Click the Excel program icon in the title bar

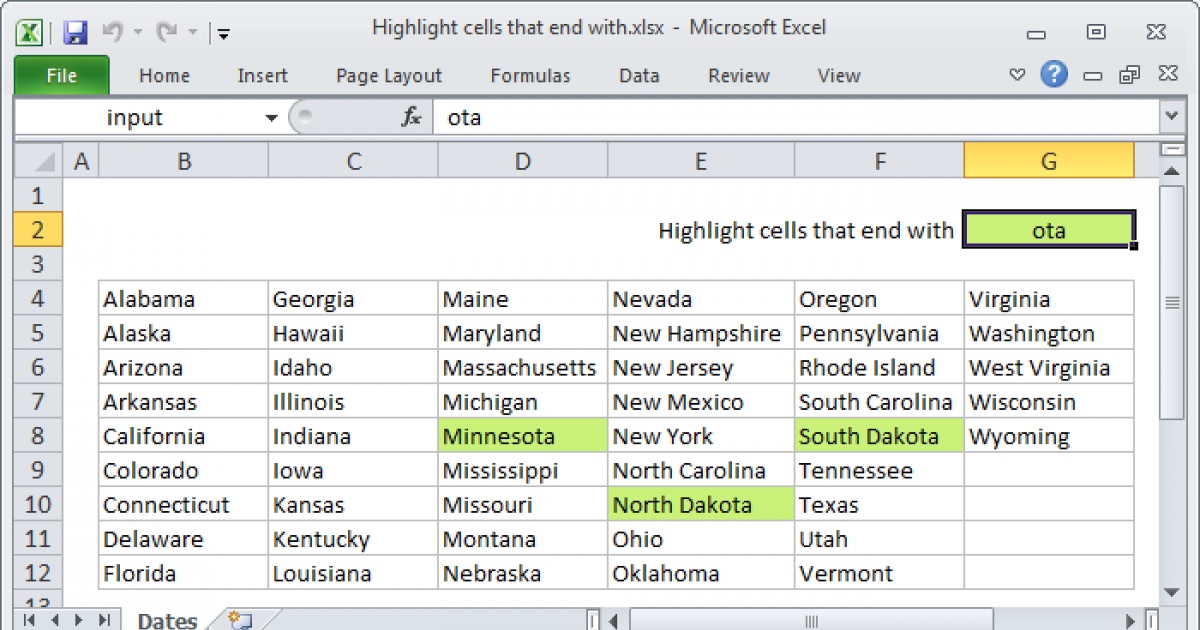click(x=28, y=31)
